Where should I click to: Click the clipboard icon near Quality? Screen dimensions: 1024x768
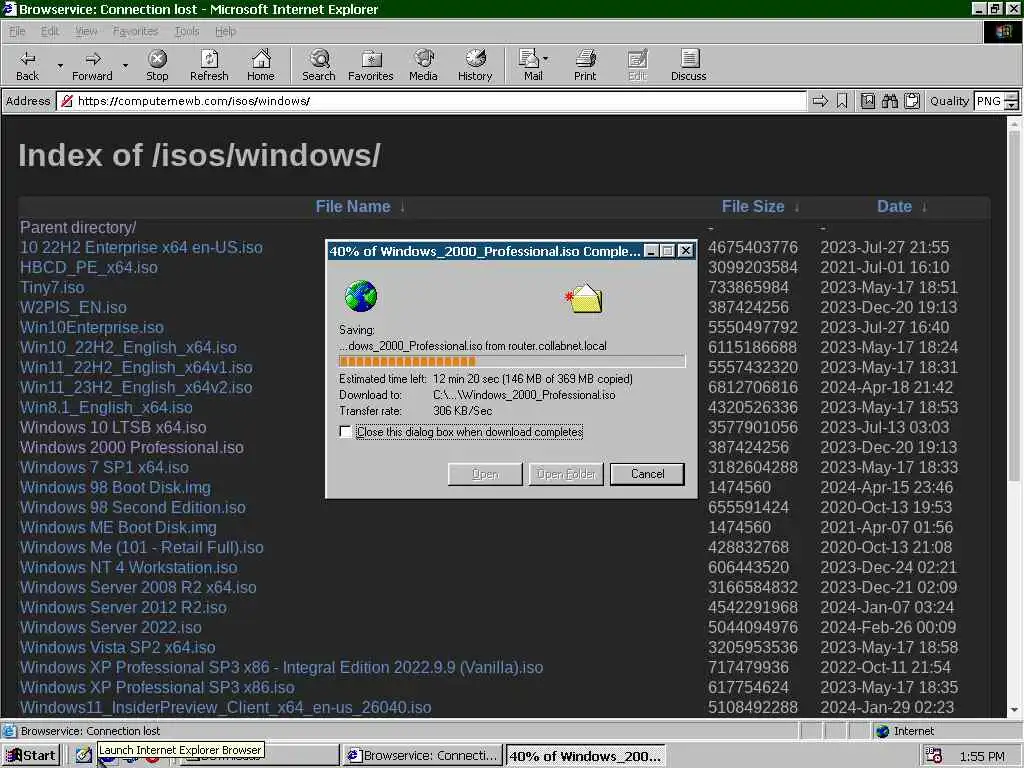coord(912,101)
